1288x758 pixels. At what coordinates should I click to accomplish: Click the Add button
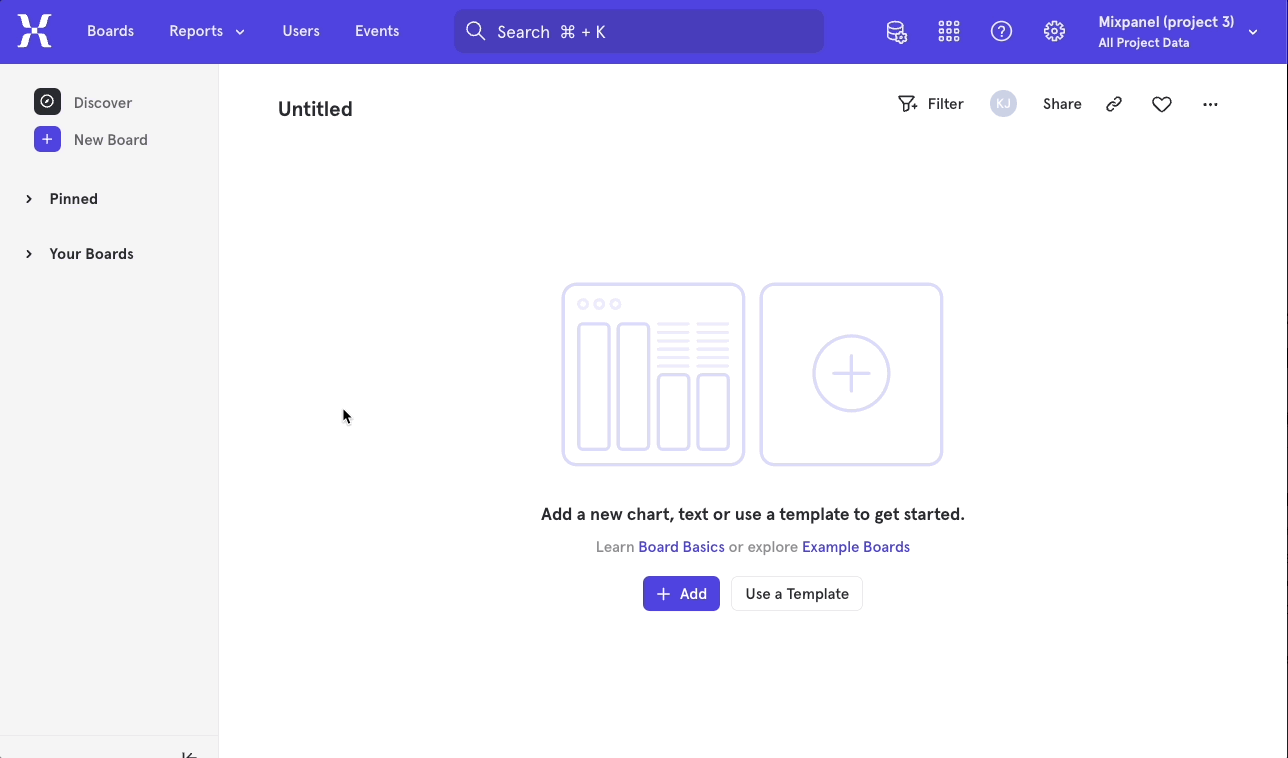tap(681, 594)
